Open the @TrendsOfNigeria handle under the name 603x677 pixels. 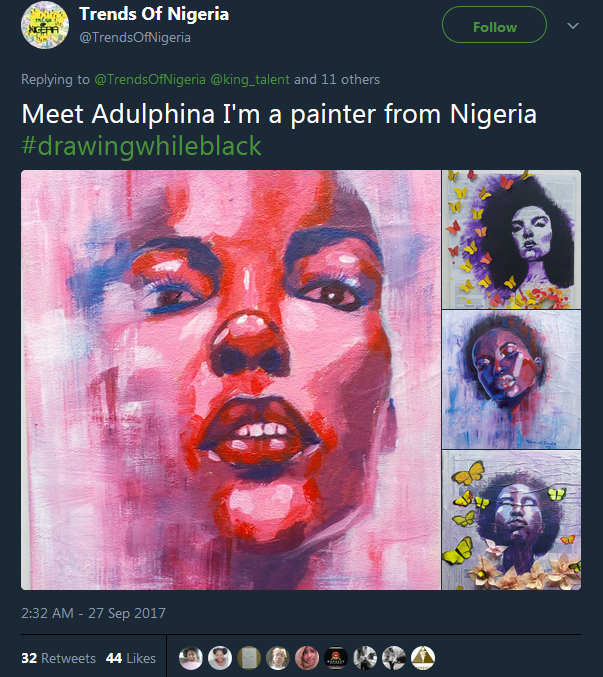tap(135, 37)
